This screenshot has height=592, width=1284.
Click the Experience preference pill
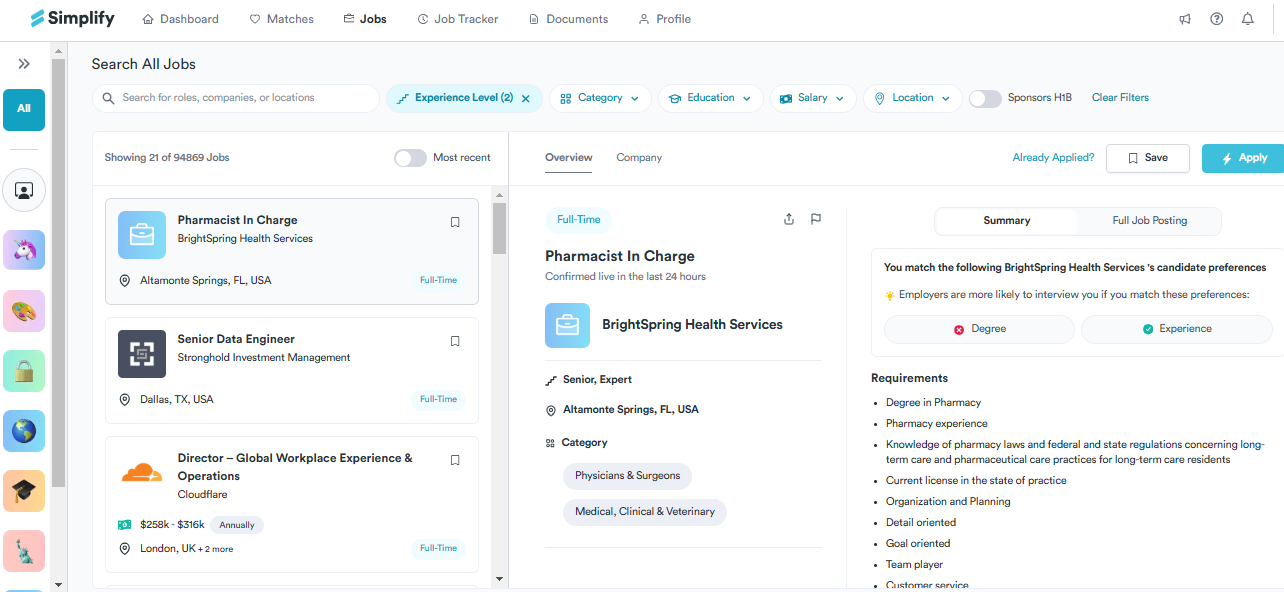tap(1176, 329)
